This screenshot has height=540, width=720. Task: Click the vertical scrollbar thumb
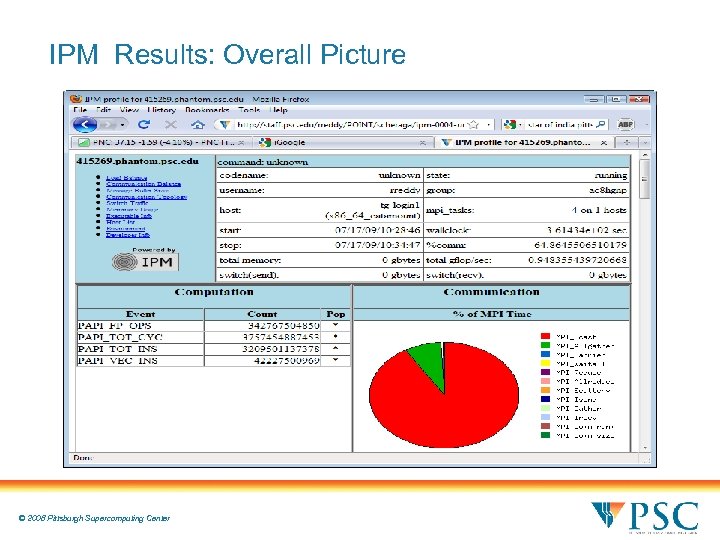[645, 180]
